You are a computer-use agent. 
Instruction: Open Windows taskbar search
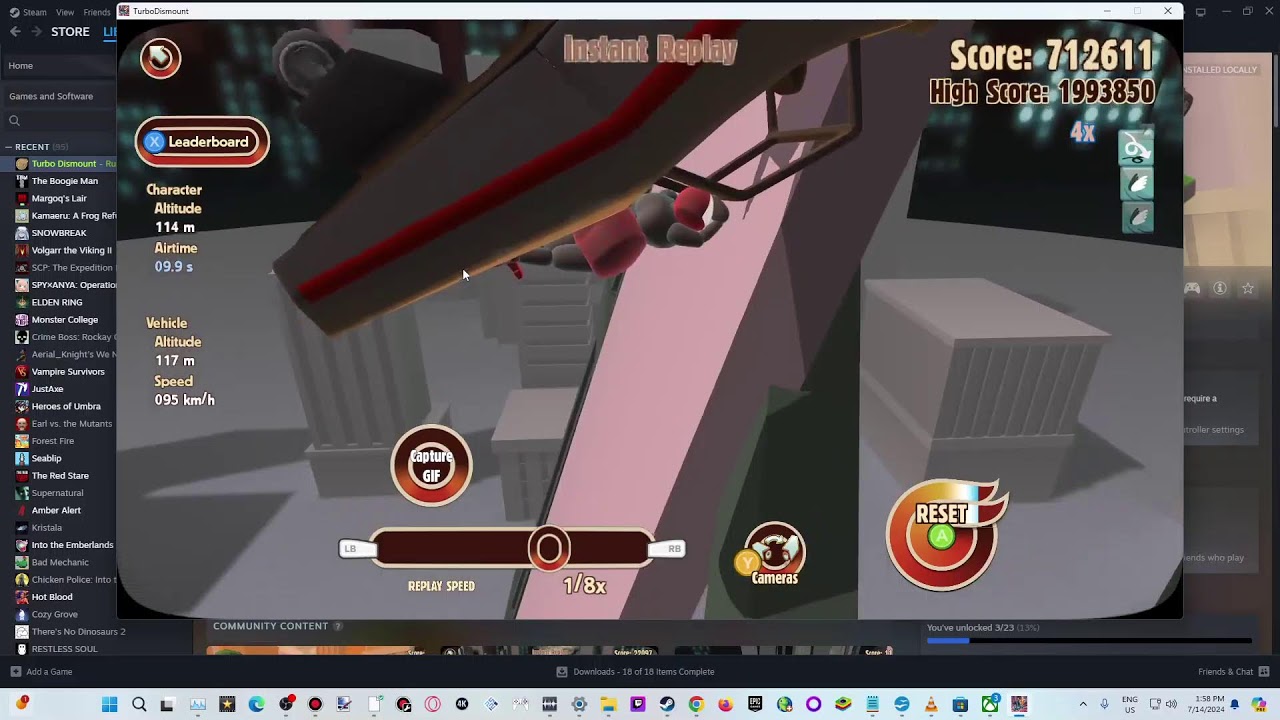pos(139,704)
